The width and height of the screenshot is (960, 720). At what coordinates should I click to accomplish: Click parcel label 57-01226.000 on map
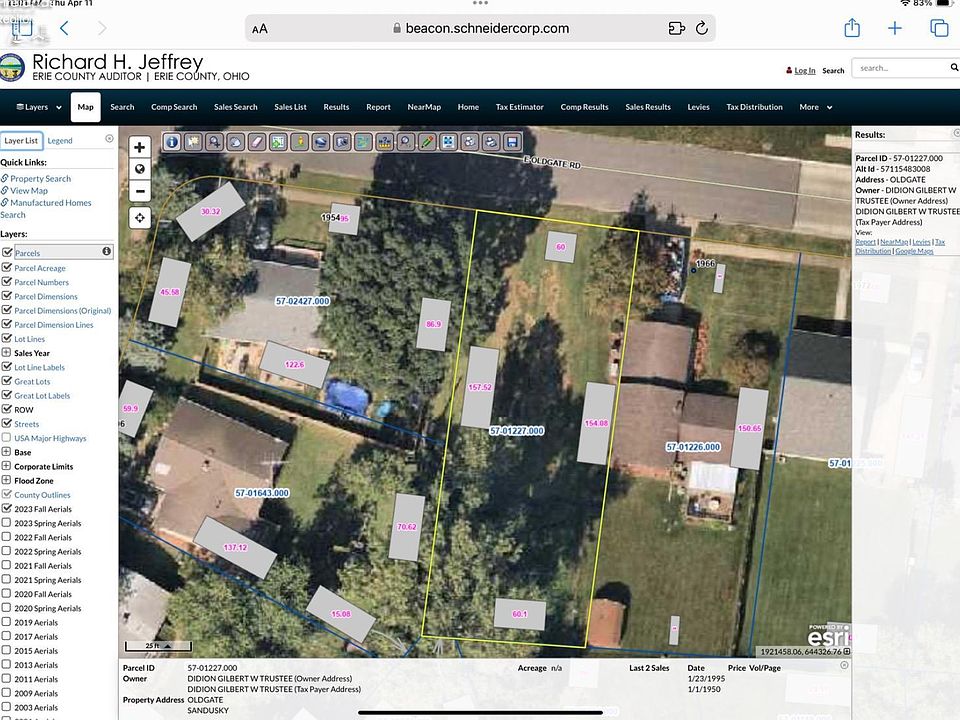(x=693, y=447)
